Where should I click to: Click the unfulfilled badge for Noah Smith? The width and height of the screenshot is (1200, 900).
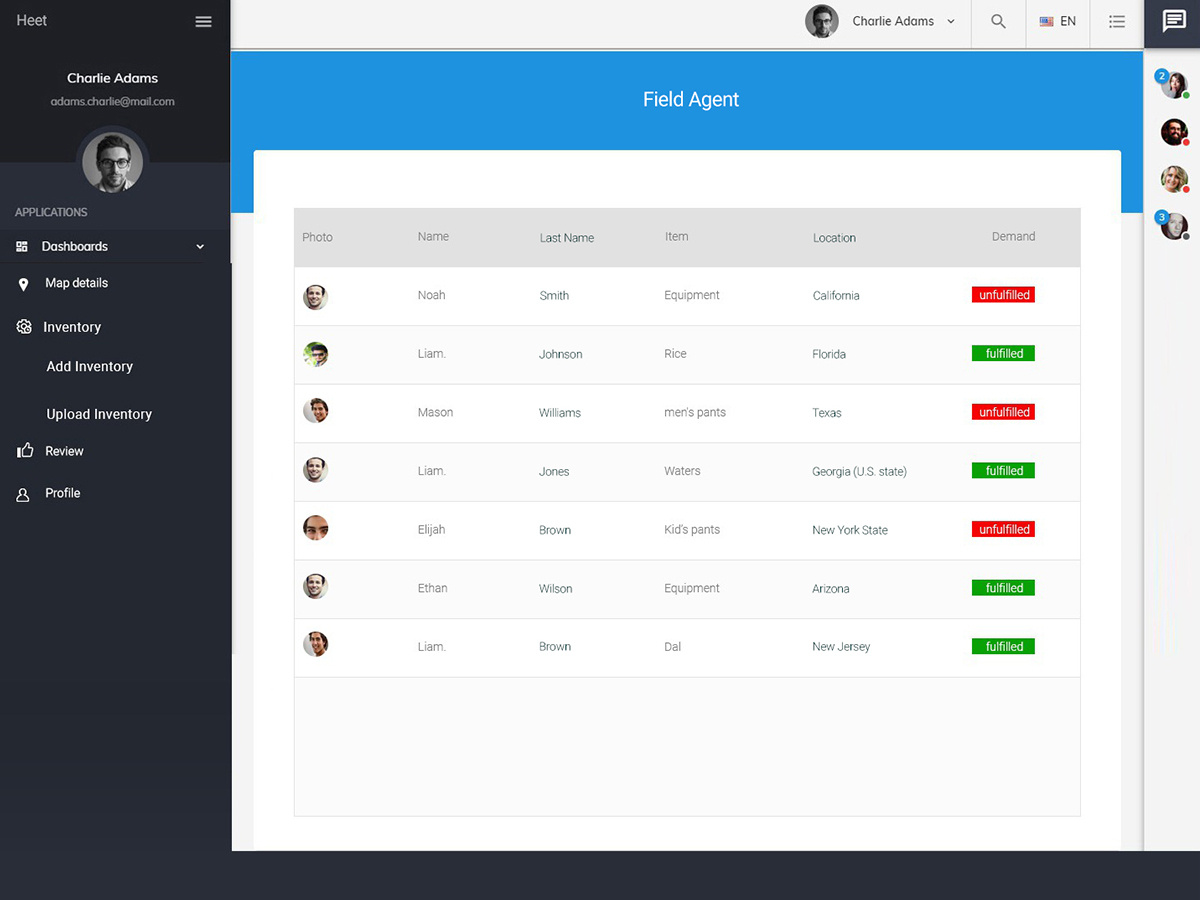coord(1002,294)
